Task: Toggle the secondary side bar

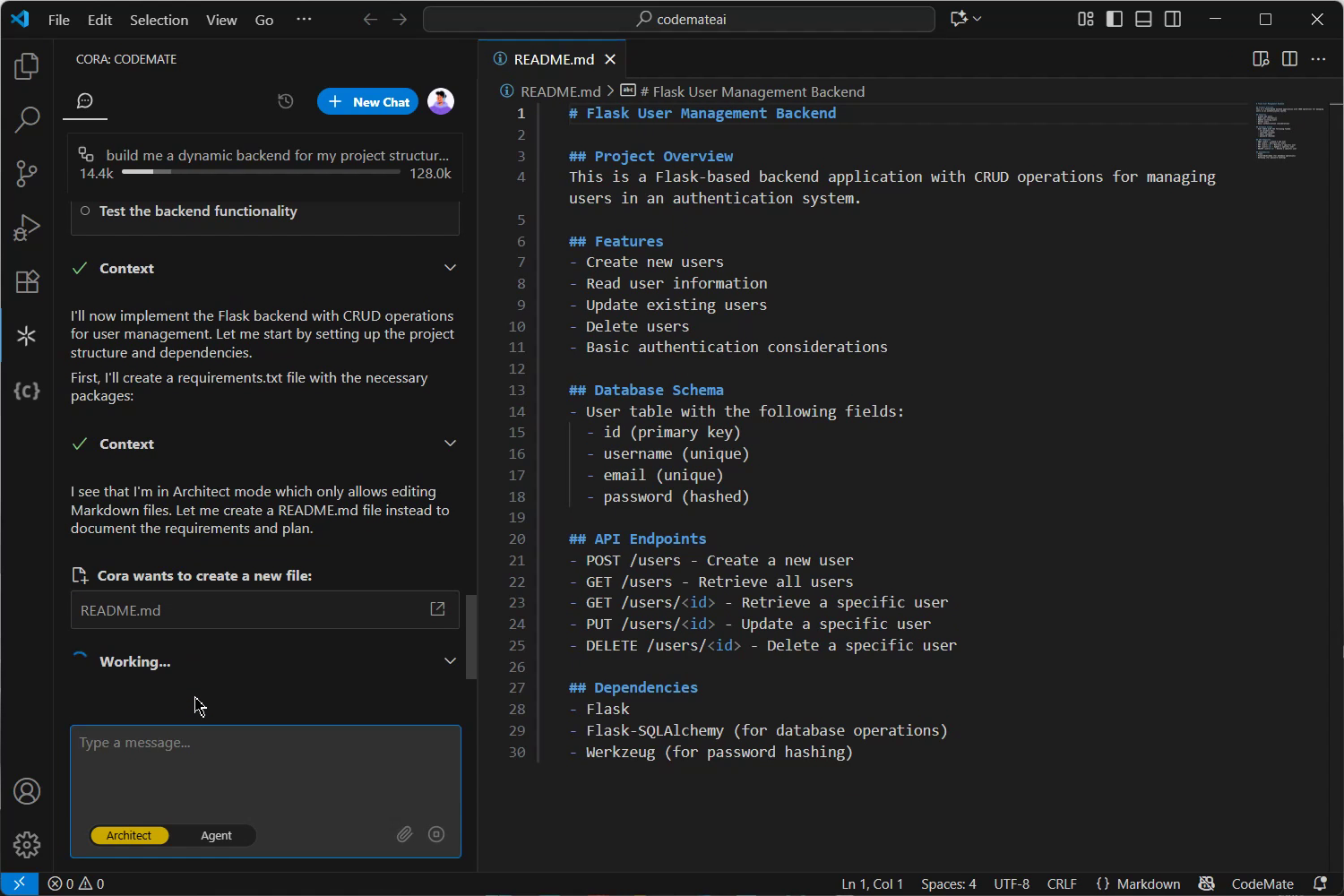Action: pyautogui.click(x=1173, y=19)
